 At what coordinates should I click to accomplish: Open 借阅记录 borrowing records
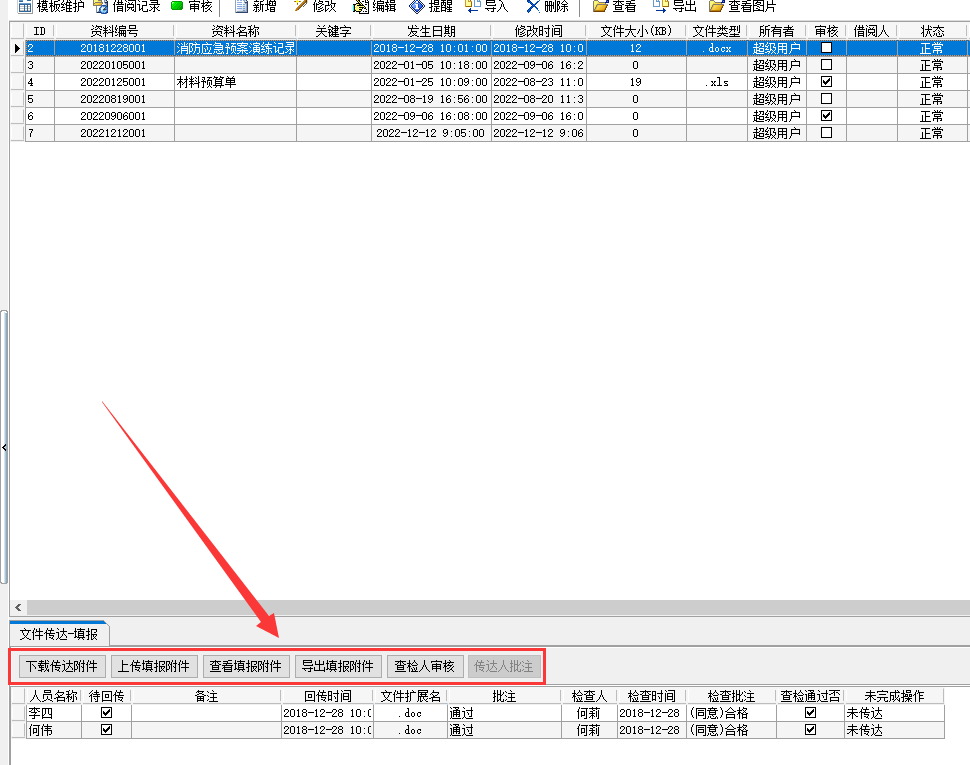tap(128, 6)
